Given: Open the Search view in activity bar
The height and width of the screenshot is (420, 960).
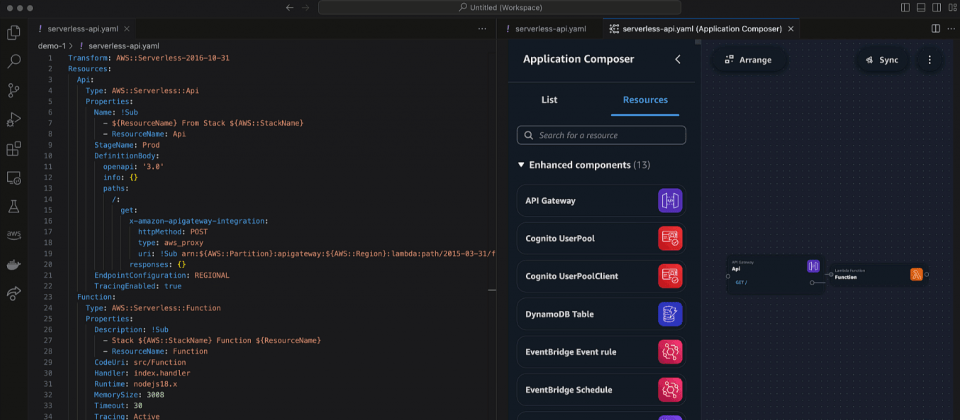Looking at the screenshot, I should click(x=13, y=61).
